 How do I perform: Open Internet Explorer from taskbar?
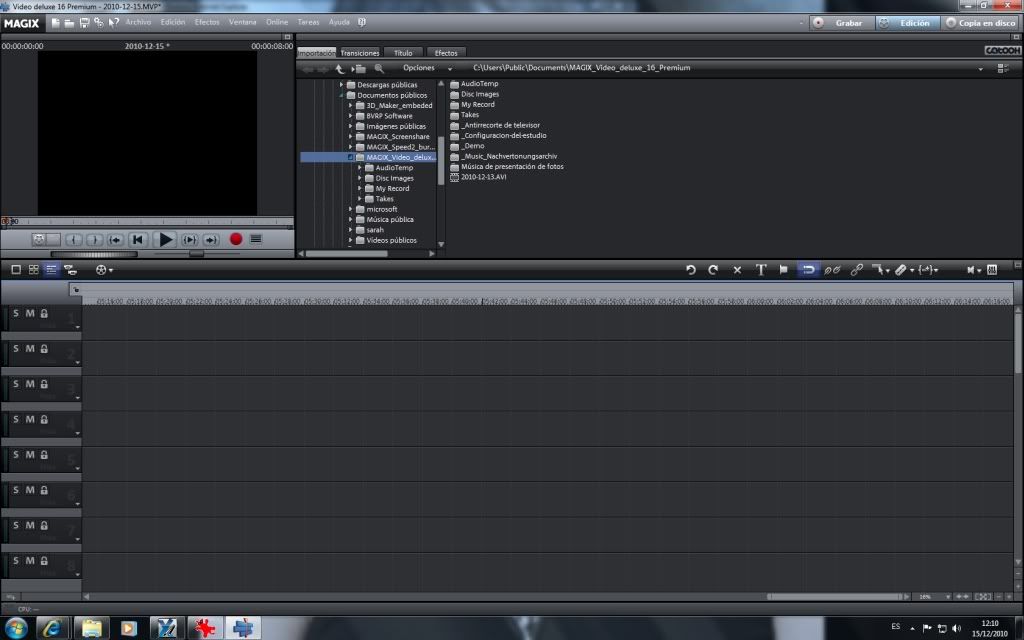click(x=52, y=628)
